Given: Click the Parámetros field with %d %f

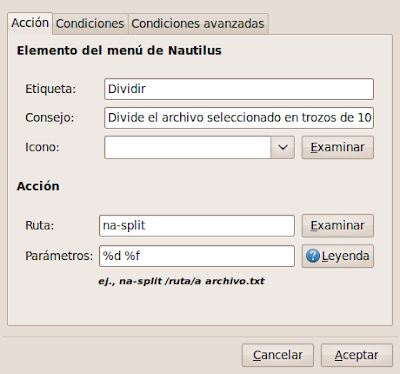Looking at the screenshot, I should click(197, 256).
